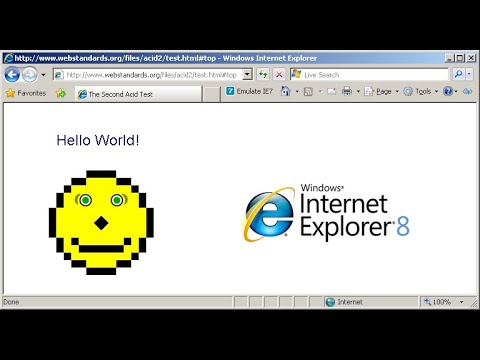Click the Back navigation button
Screen dimensions: 480x360
[12, 74]
